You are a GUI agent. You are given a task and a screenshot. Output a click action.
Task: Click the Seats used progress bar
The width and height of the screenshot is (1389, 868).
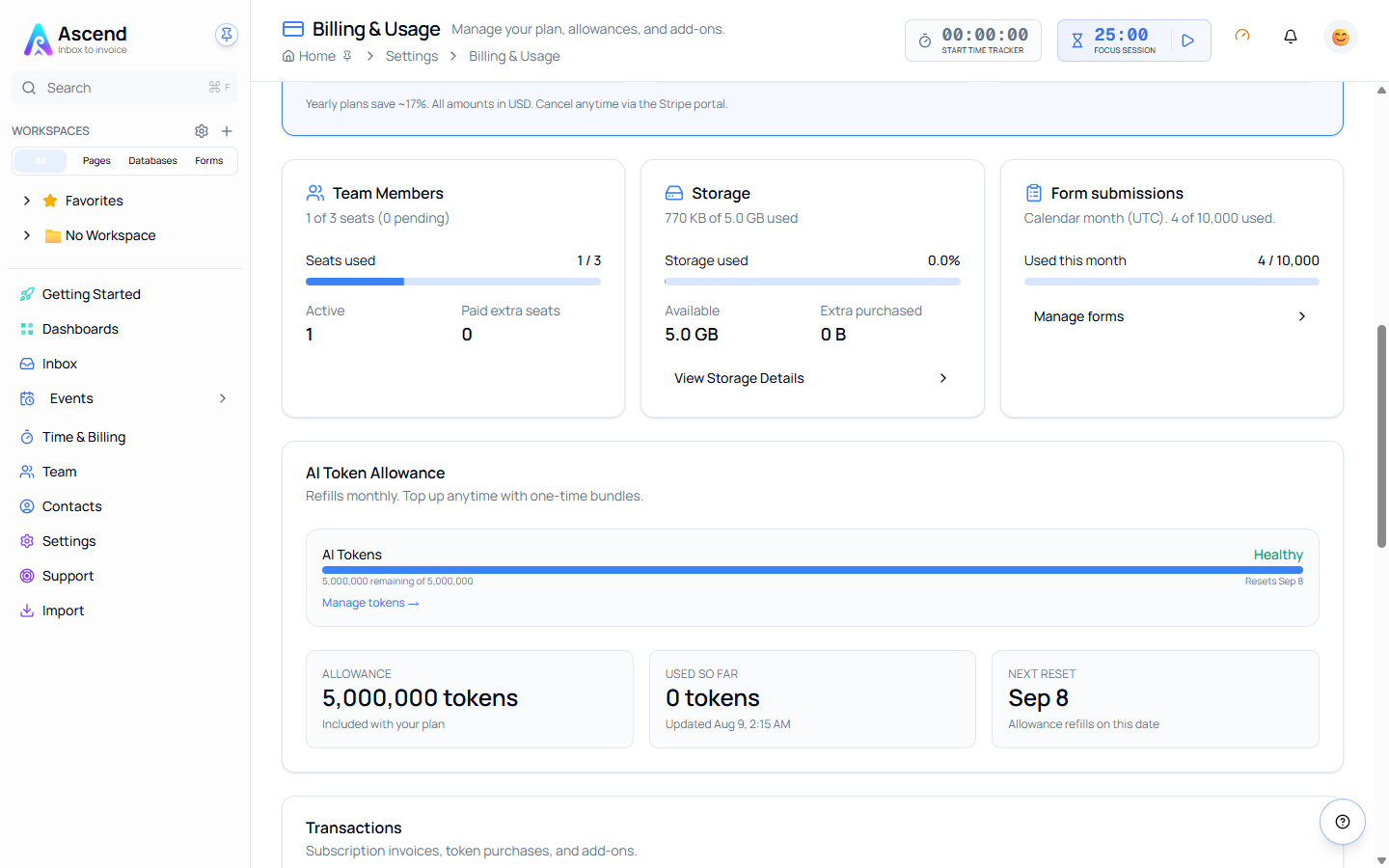453,282
